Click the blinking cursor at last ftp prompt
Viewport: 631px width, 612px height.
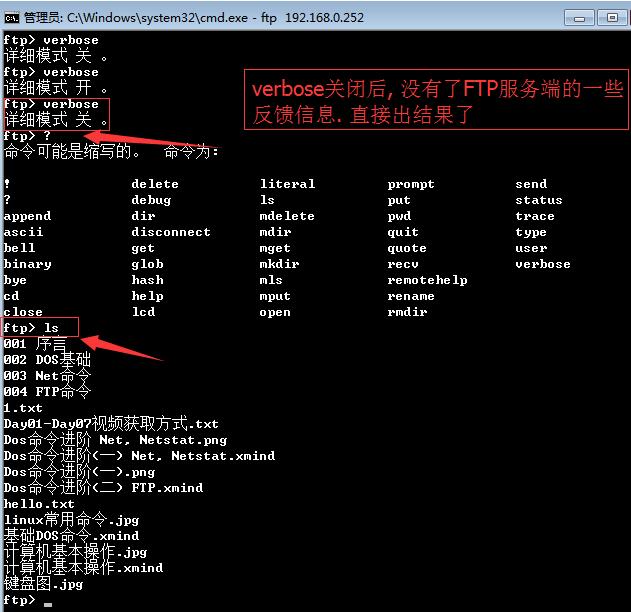(48, 604)
